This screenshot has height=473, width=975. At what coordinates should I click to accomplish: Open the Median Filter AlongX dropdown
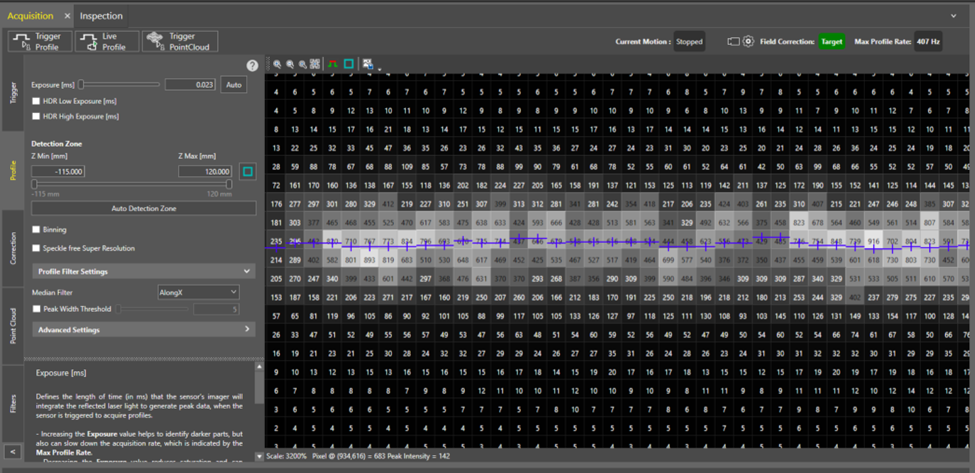(198, 292)
